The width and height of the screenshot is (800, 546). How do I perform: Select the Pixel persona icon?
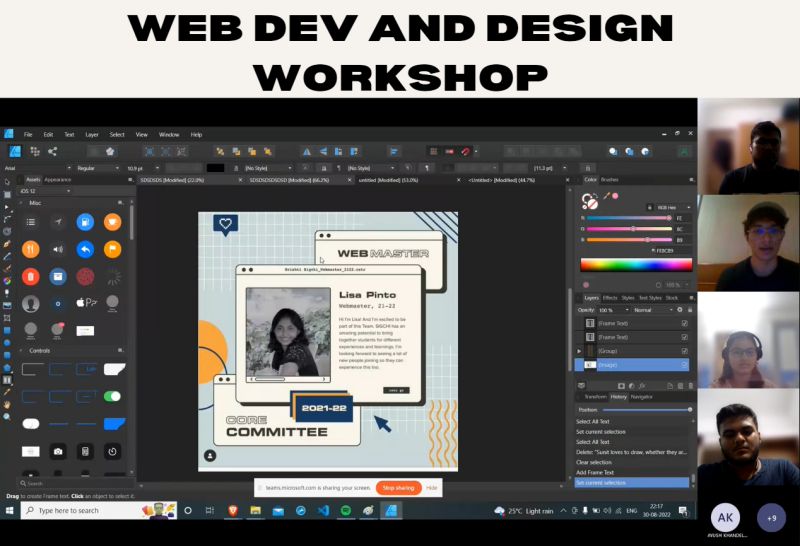pyautogui.click(x=35, y=152)
